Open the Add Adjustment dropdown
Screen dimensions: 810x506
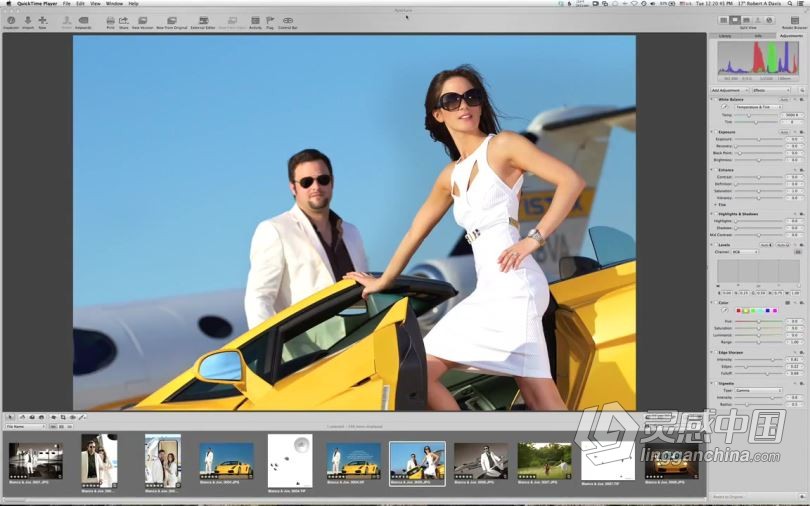(729, 90)
